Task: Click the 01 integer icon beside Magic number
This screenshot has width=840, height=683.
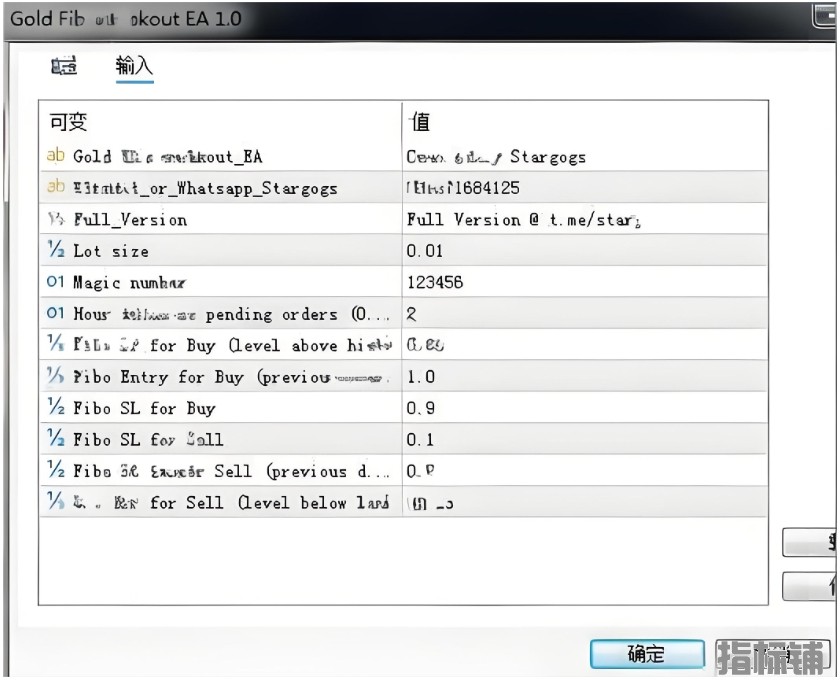Action: 55,283
